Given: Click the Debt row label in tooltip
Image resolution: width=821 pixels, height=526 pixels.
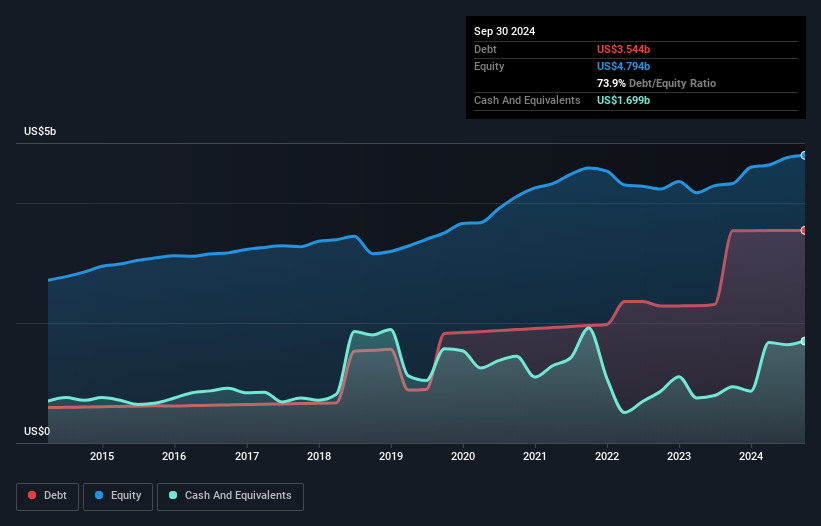Looking at the screenshot, I should (485, 49).
